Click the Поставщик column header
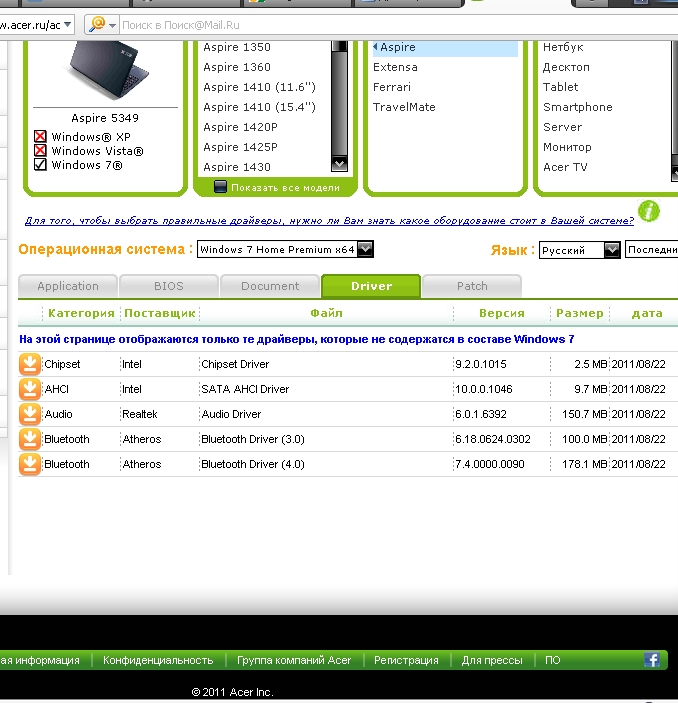 [160, 313]
